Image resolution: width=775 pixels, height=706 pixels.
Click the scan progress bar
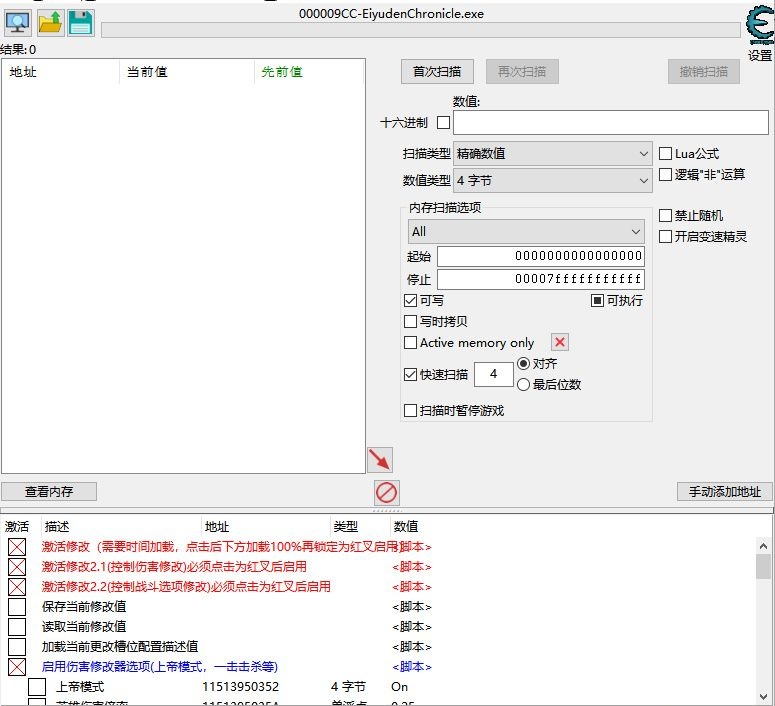421,30
